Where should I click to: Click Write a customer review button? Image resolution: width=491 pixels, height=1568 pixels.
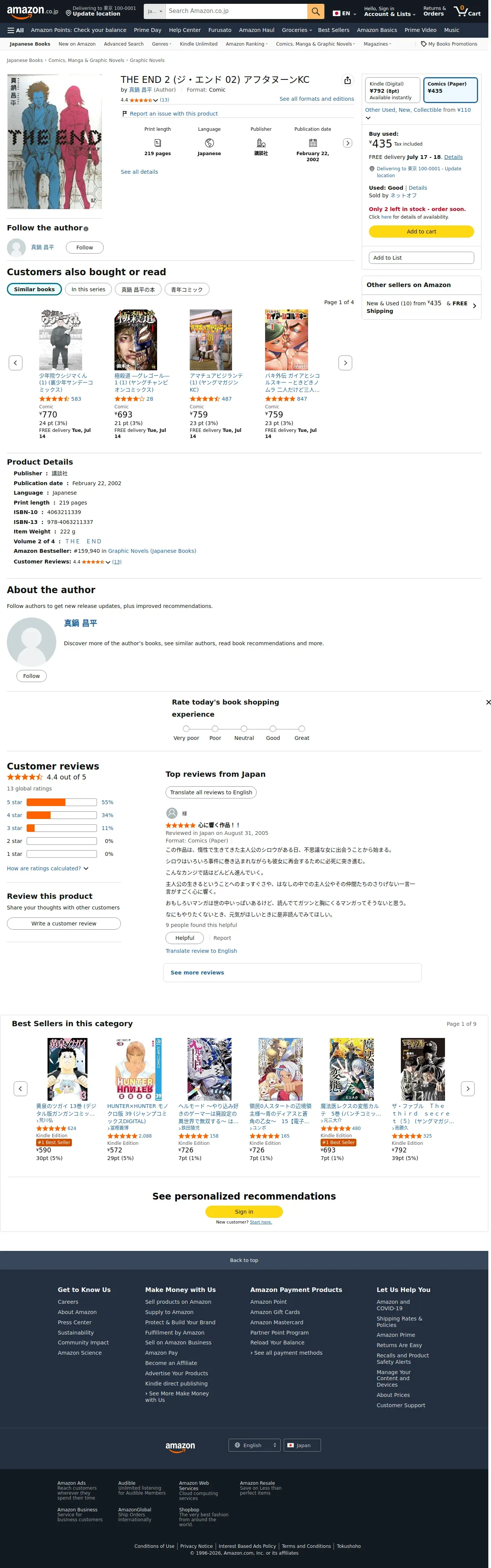64,924
